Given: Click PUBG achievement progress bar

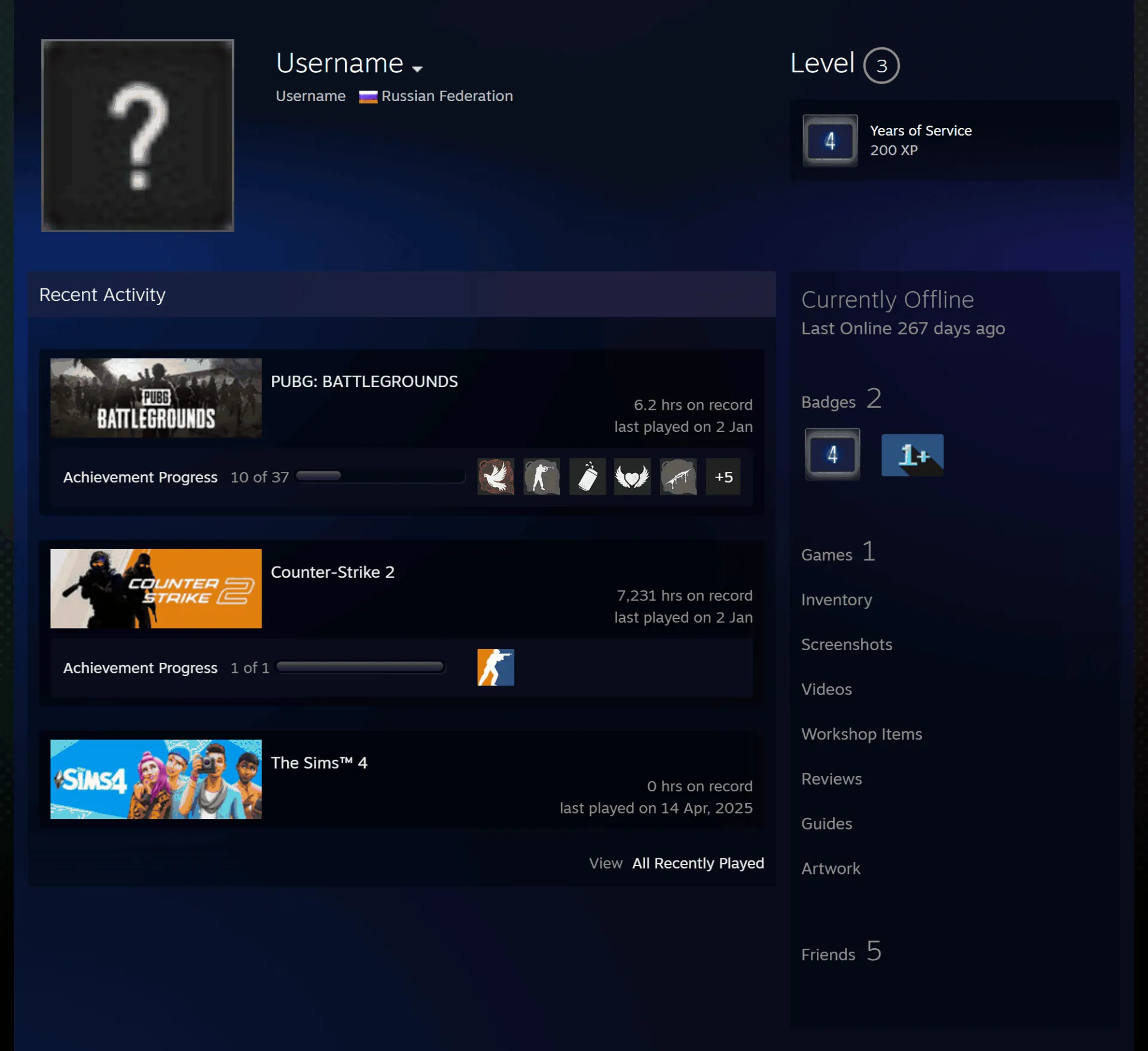Looking at the screenshot, I should [x=380, y=476].
